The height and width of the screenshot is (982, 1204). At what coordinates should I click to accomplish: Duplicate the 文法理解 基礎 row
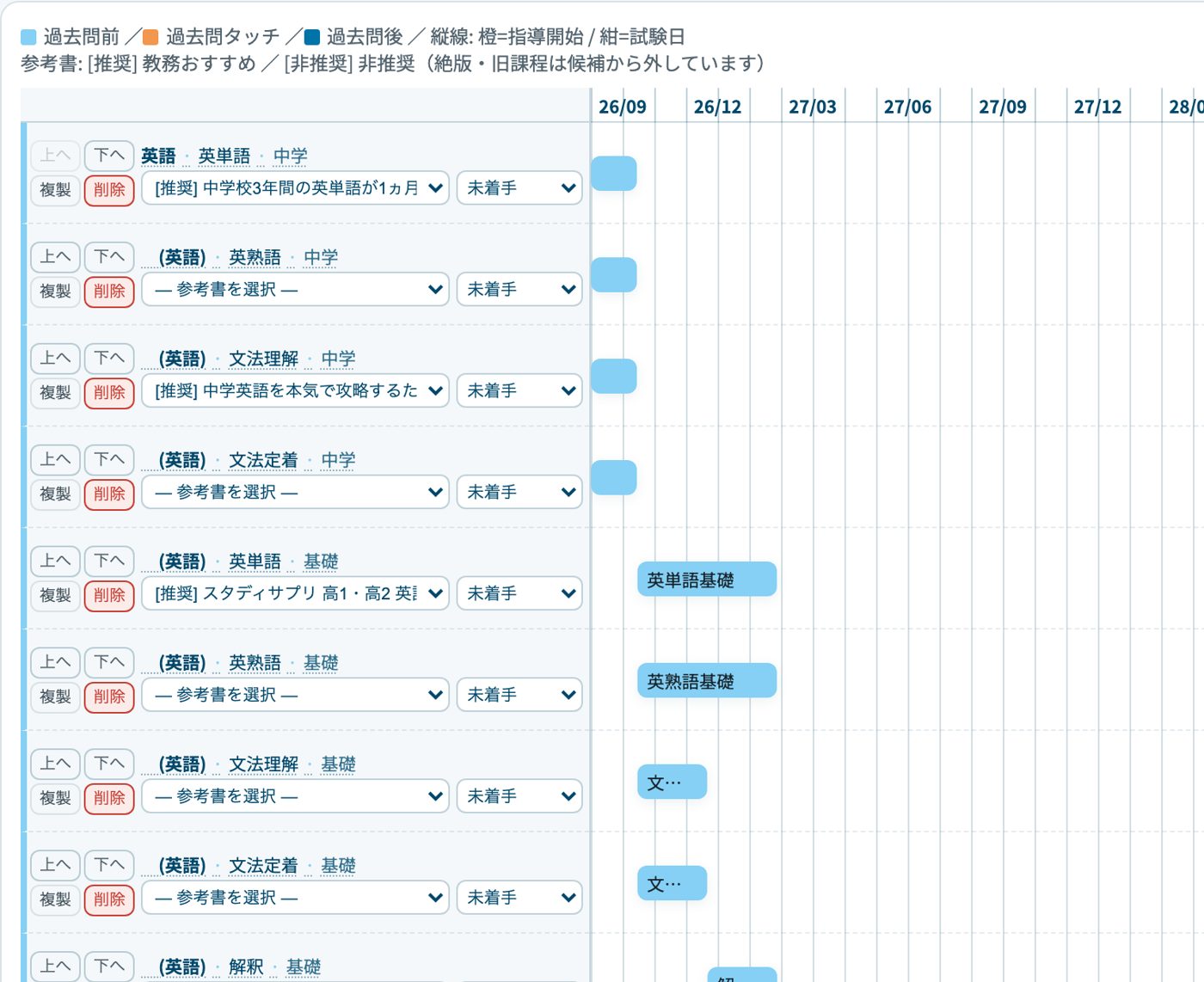pyautogui.click(x=56, y=799)
